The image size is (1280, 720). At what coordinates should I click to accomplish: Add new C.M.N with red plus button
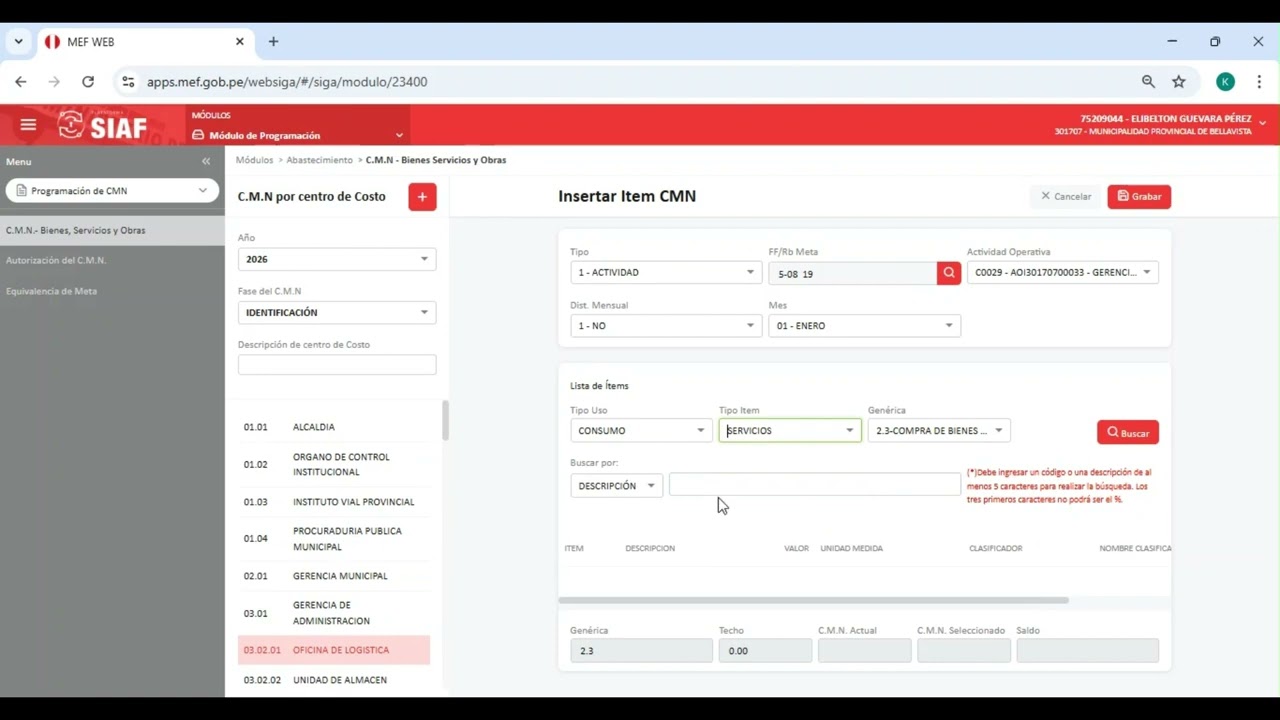click(x=422, y=197)
